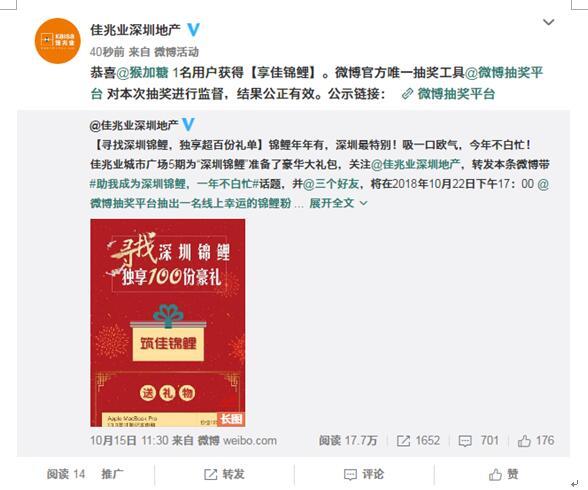
Task: Open the @微博抽奖平台 mention in post text
Action: click(316, 83)
